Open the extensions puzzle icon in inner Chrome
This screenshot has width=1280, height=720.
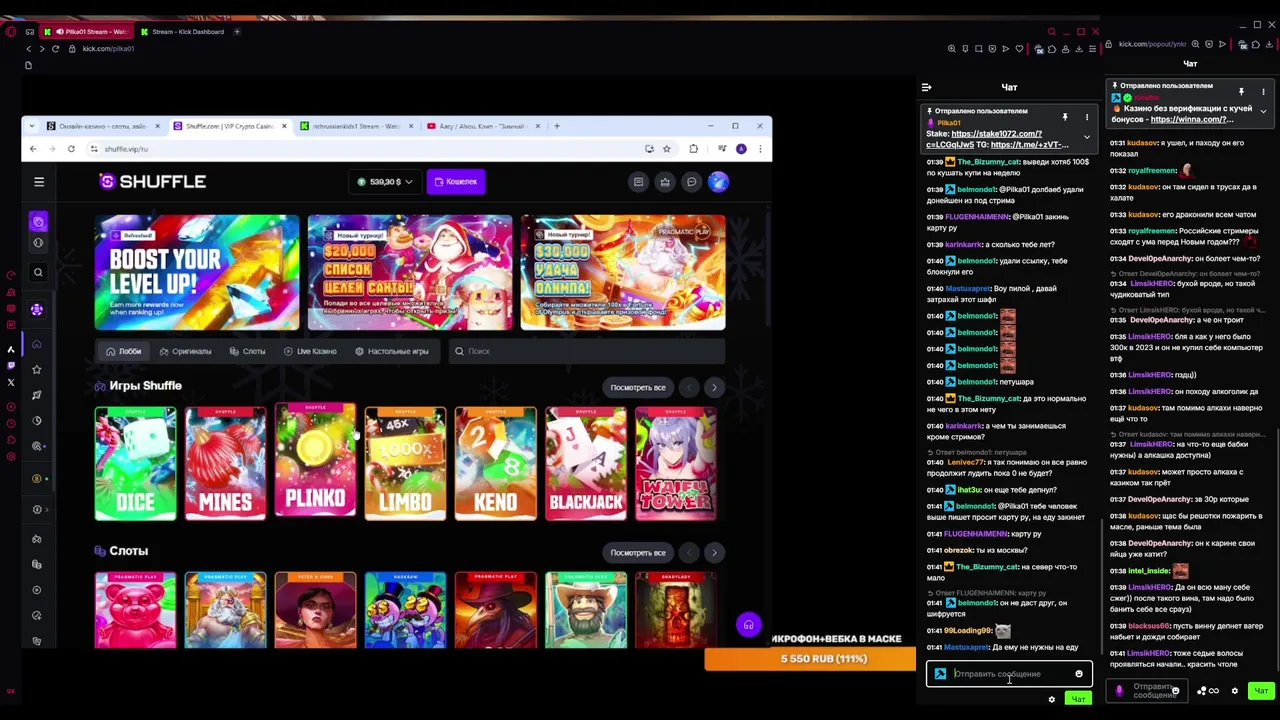click(x=693, y=149)
